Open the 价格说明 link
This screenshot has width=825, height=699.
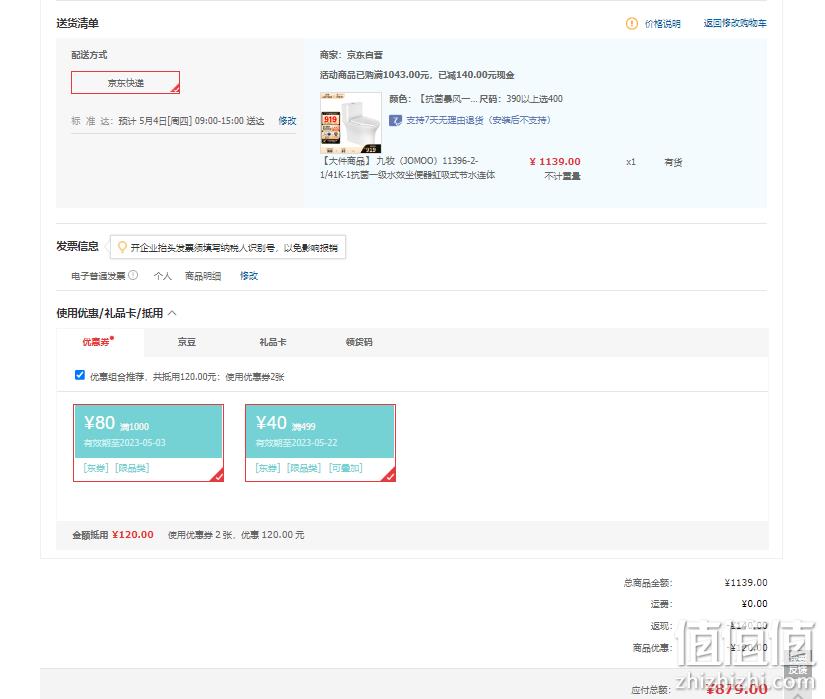[x=662, y=24]
